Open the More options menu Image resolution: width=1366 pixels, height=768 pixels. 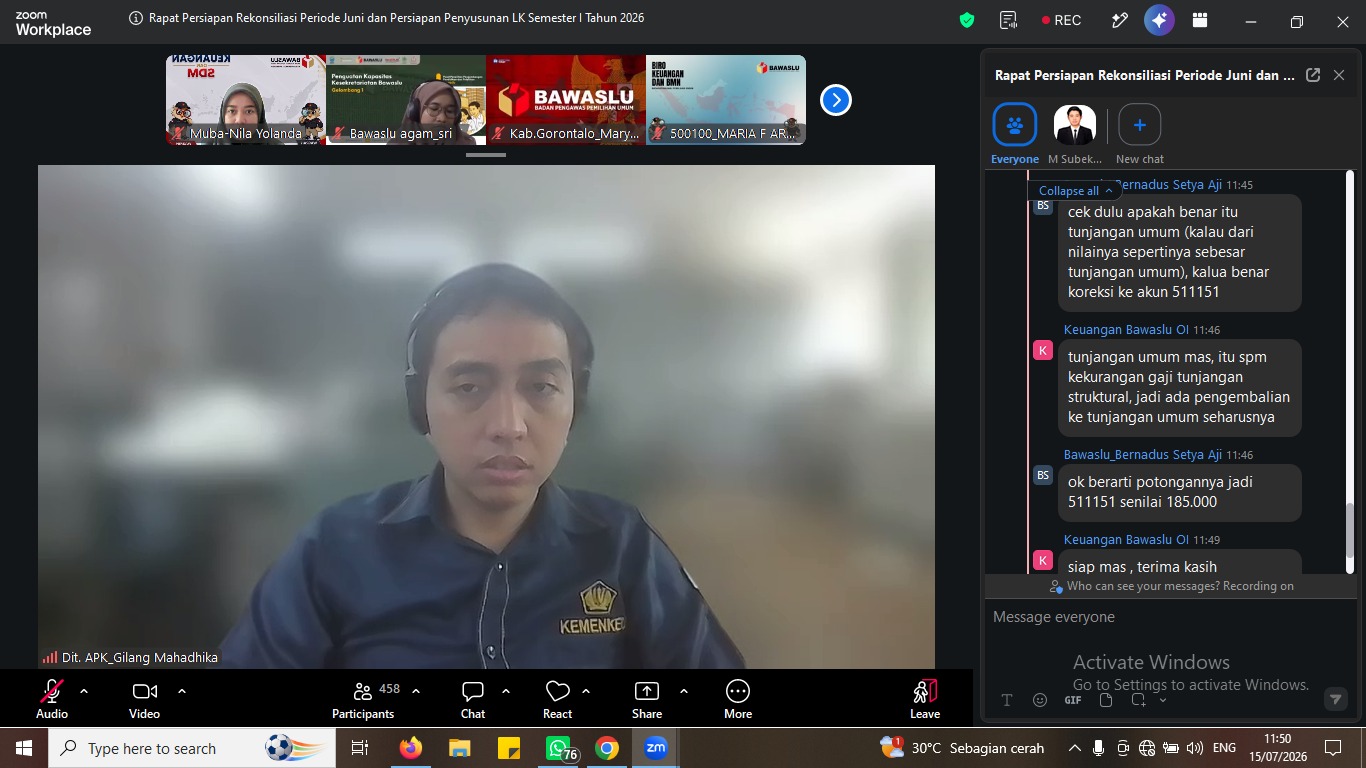[x=738, y=698]
